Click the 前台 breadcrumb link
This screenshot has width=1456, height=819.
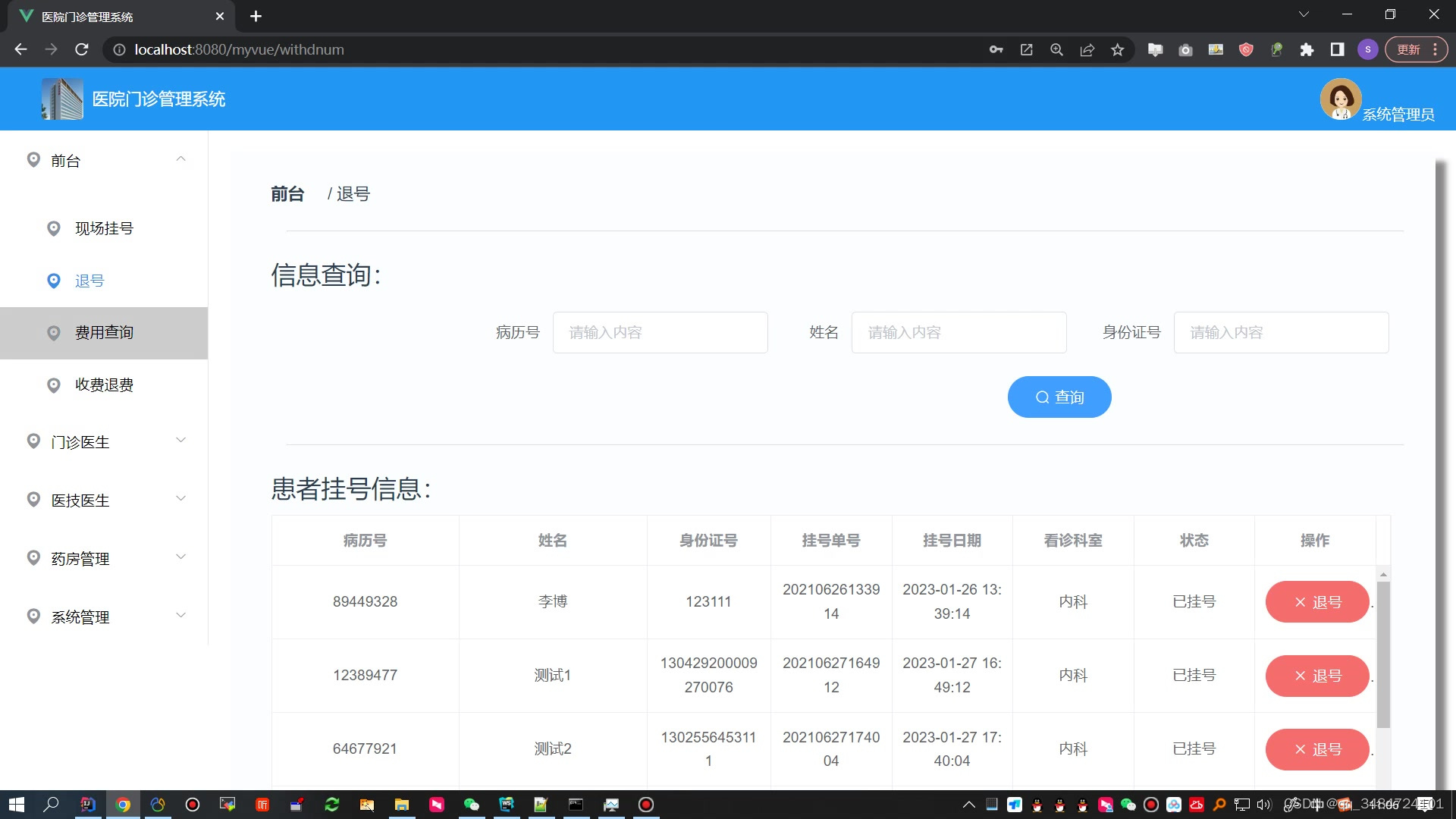tap(287, 194)
